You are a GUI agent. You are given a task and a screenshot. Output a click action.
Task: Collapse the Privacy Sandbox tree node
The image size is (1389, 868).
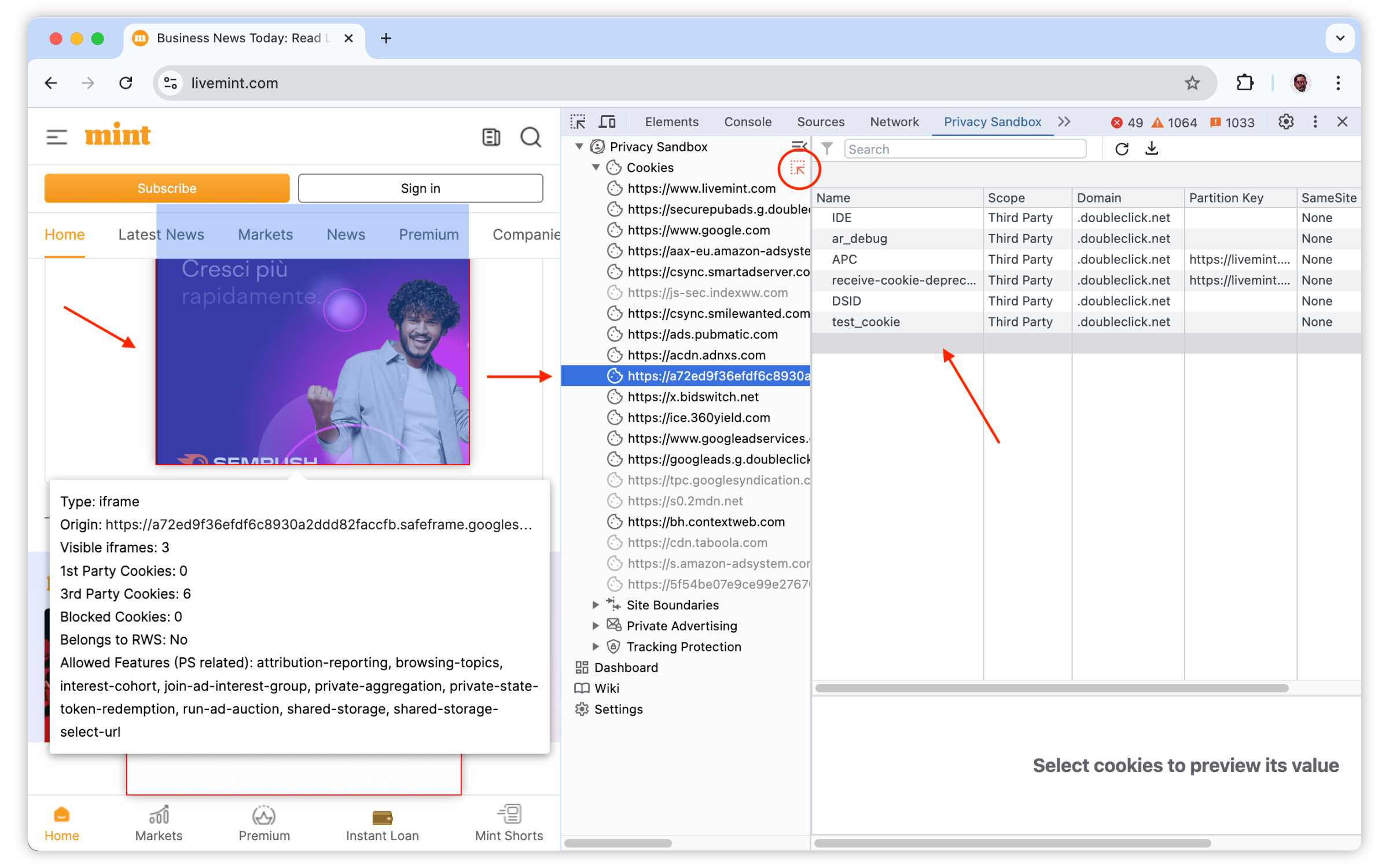(579, 147)
